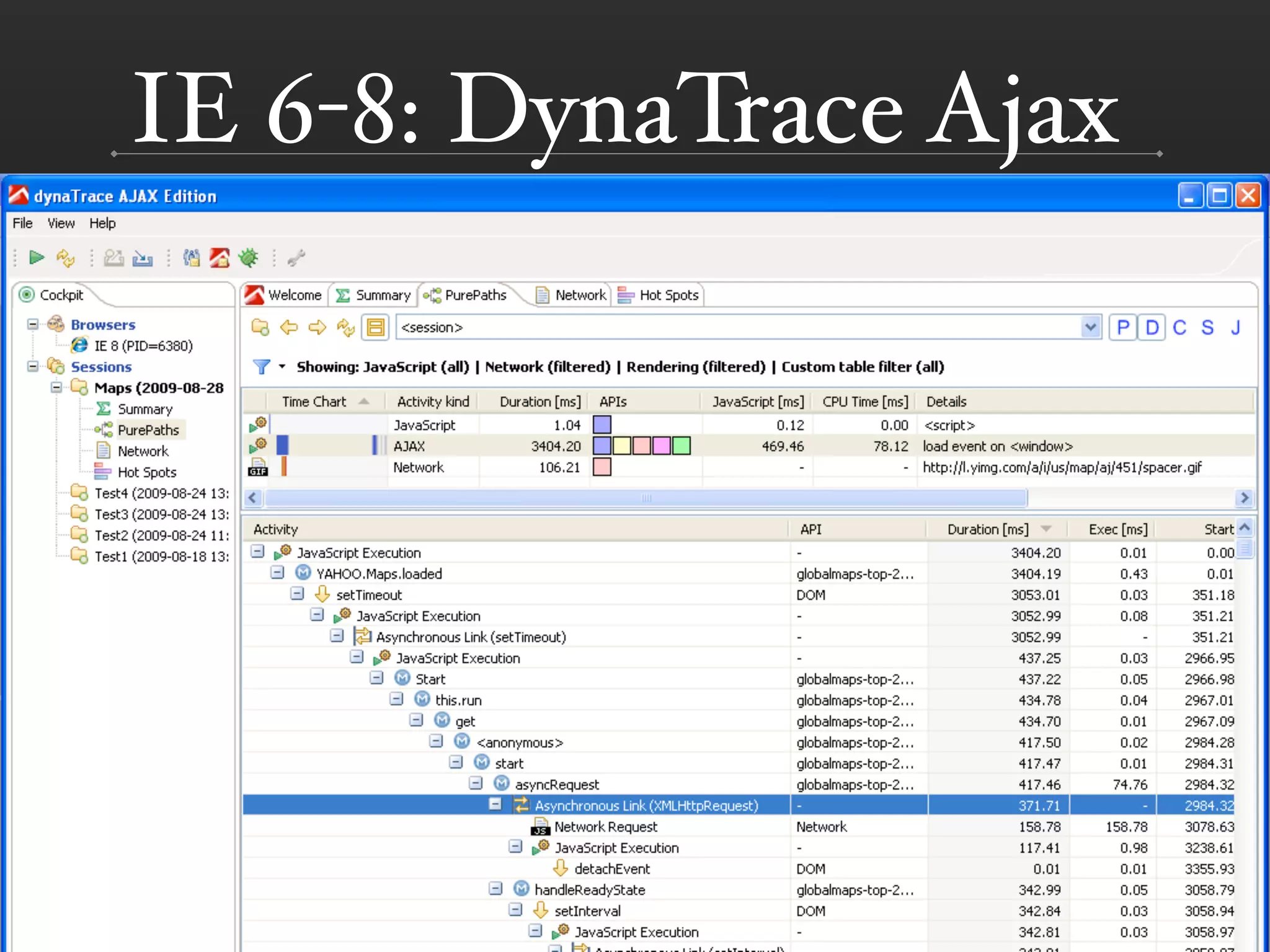Collapse the Maps (2009-08-28 session node

pos(56,387)
